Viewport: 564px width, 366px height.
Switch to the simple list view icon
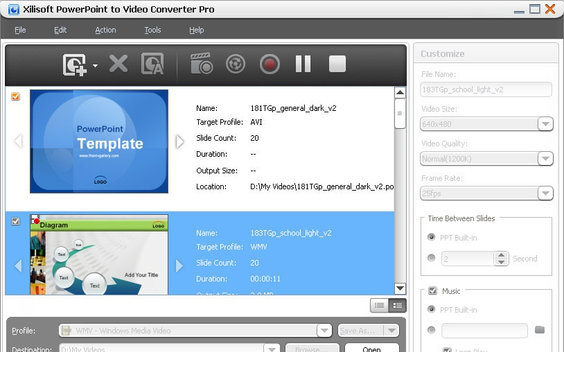pyautogui.click(x=379, y=306)
